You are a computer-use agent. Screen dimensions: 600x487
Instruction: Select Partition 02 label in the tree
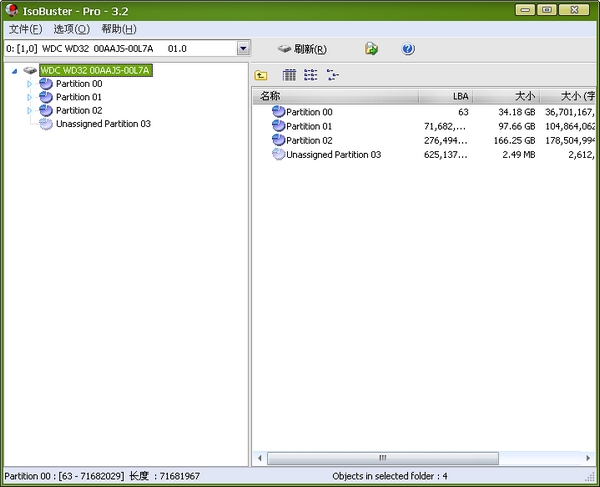tap(79, 111)
